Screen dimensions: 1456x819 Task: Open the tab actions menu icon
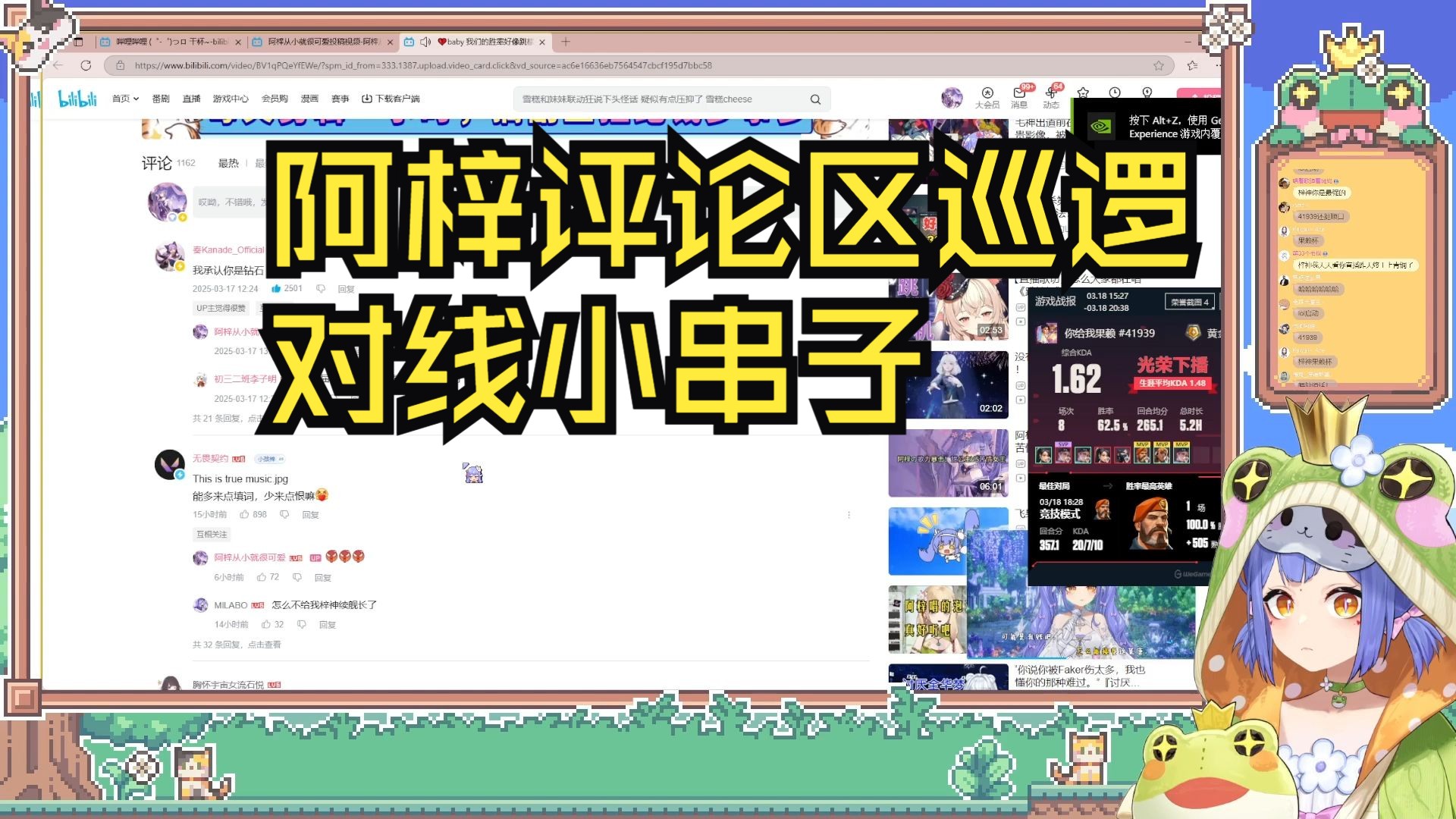click(78, 42)
